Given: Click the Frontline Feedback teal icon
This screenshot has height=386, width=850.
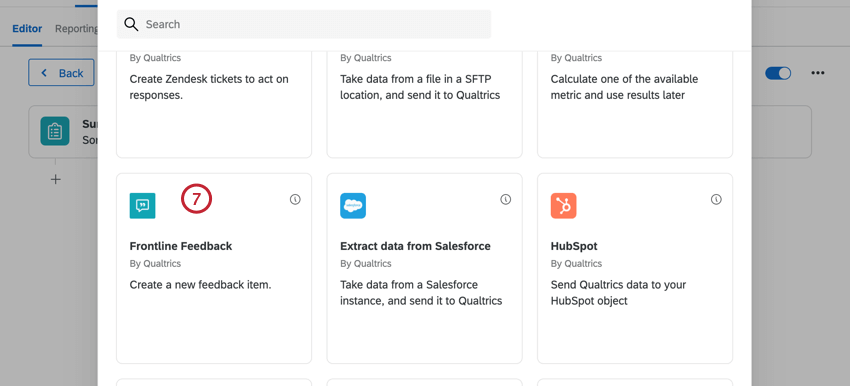Looking at the screenshot, I should click(x=143, y=205).
